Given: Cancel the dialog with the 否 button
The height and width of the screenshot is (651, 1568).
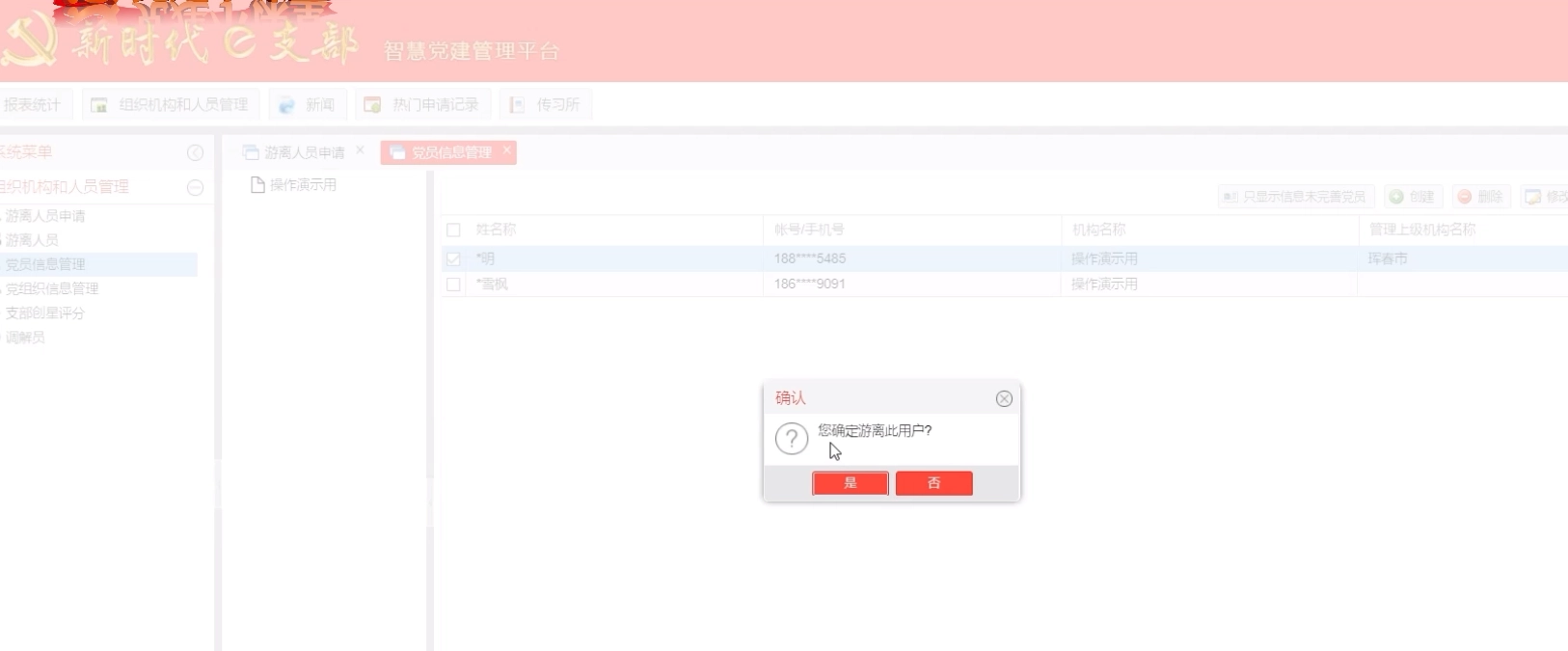Looking at the screenshot, I should pos(933,483).
